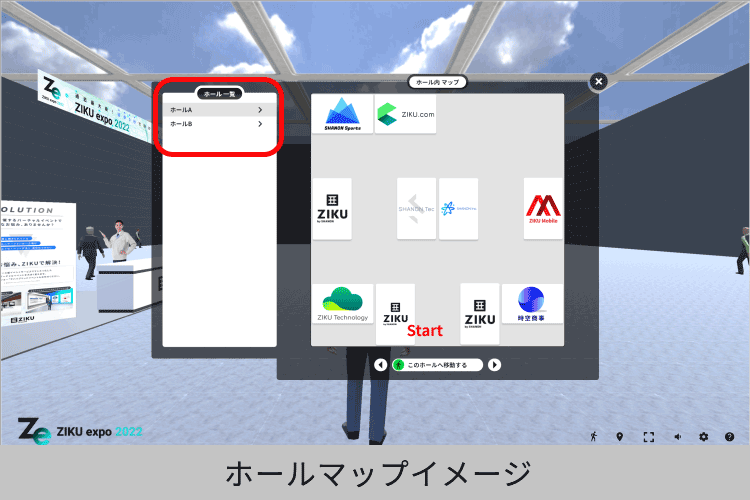Toggle walking mode icon

click(594, 436)
